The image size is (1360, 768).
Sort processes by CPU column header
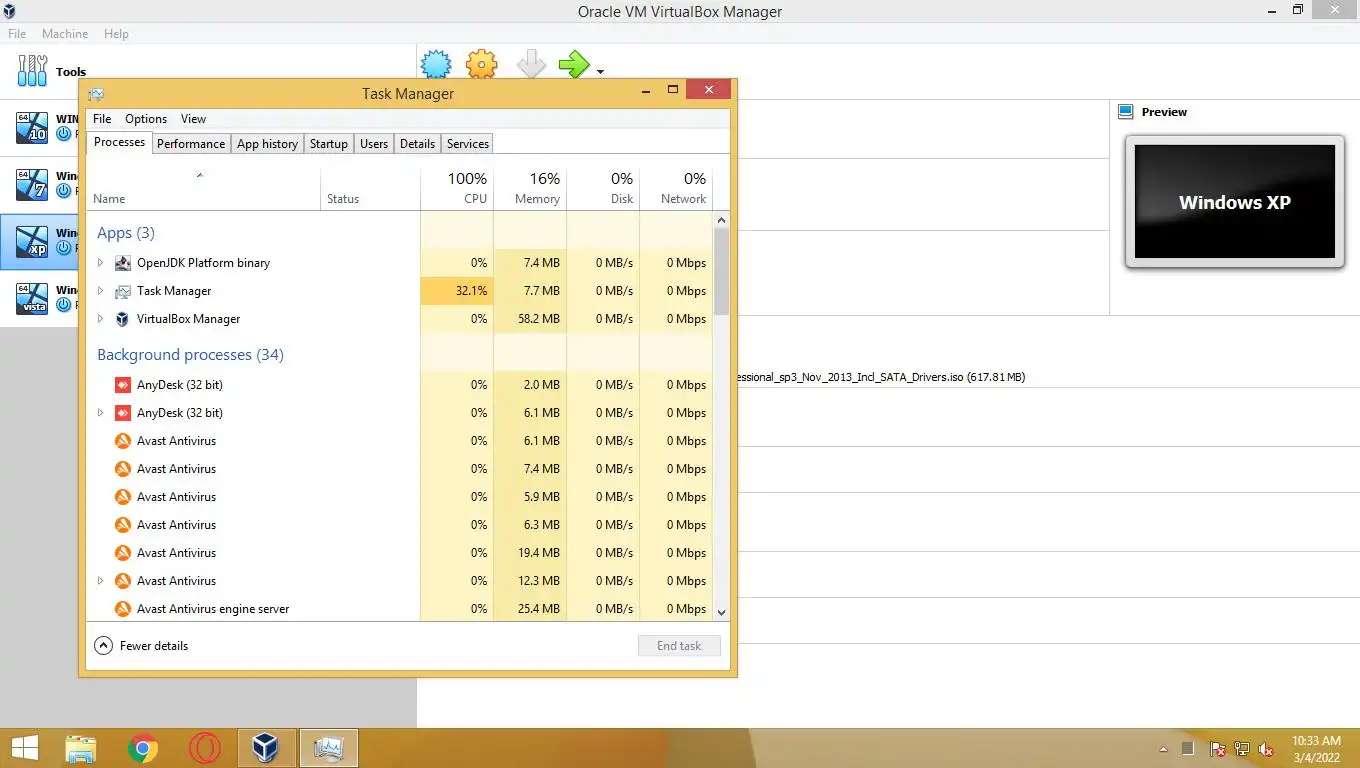point(457,187)
